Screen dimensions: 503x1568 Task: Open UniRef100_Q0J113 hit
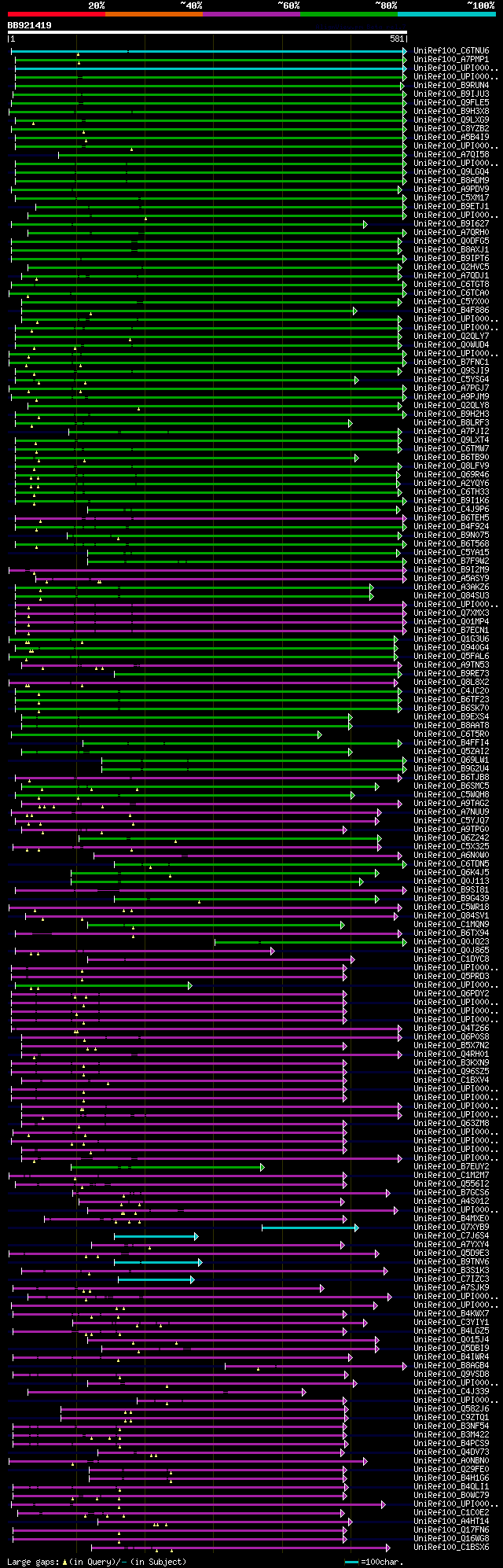pos(451,882)
